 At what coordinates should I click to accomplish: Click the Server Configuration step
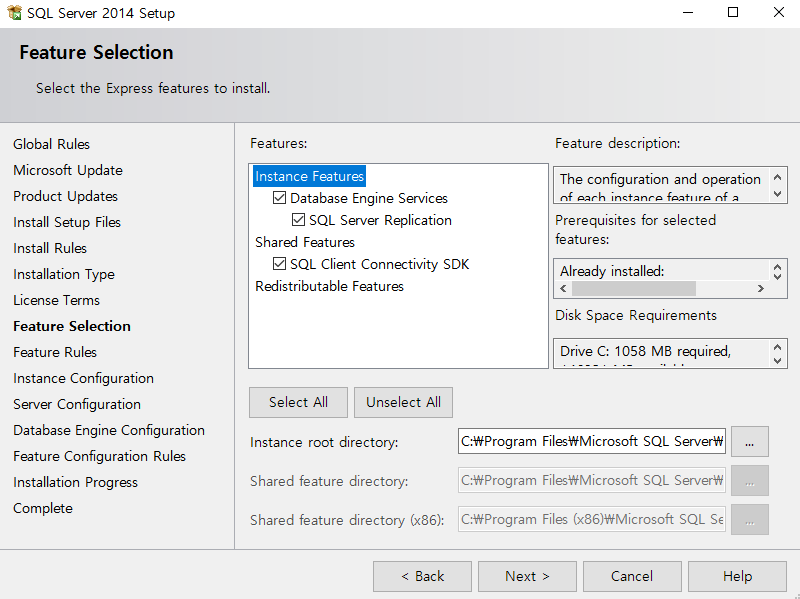click(x=77, y=404)
